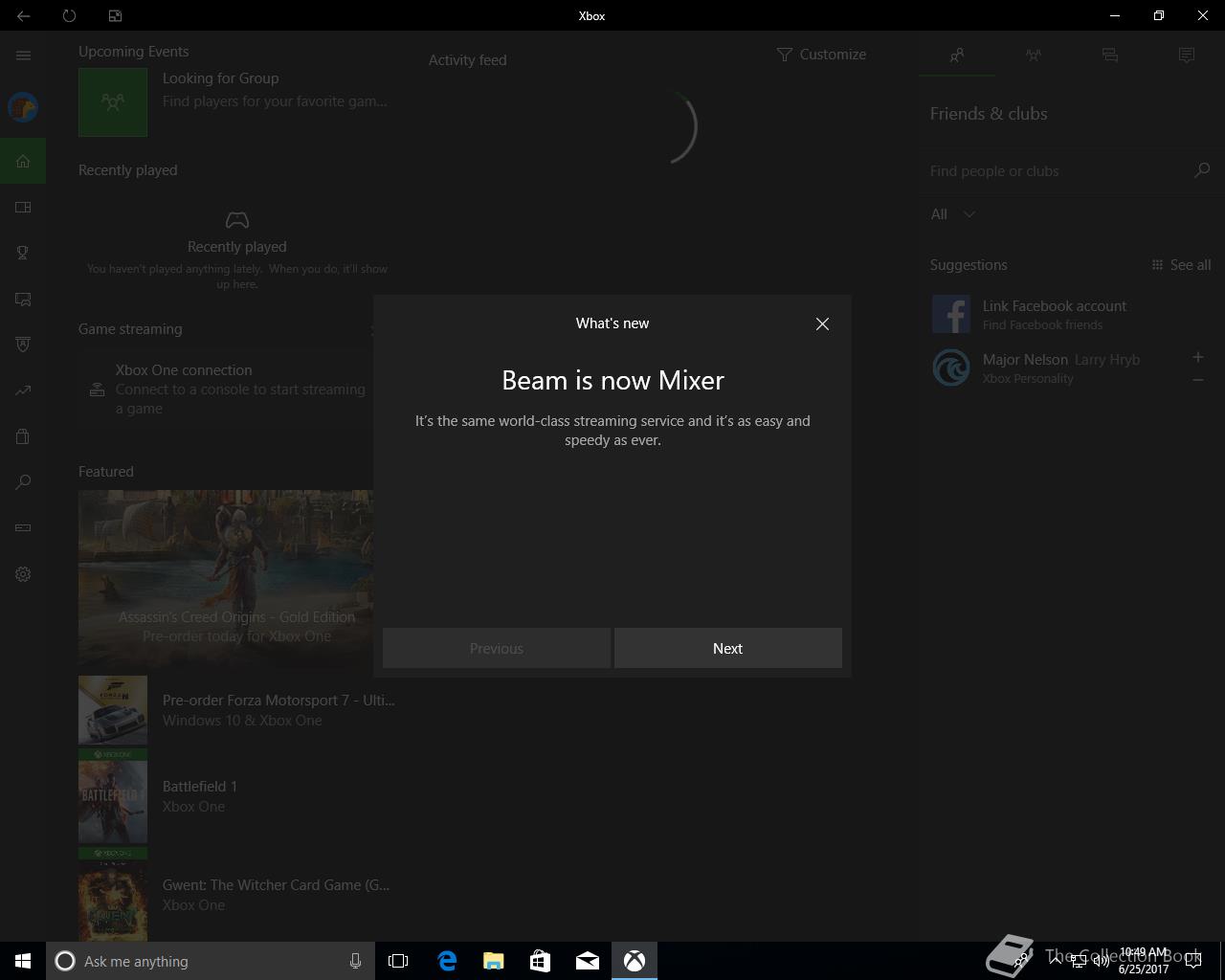
Task: Open My games sidebar icon
Action: pyautogui.click(x=23, y=207)
